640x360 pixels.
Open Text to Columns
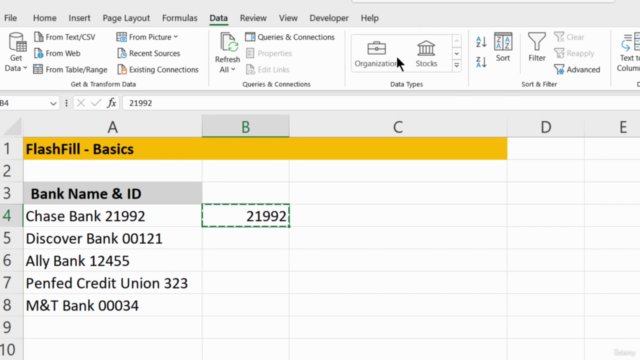(629, 52)
